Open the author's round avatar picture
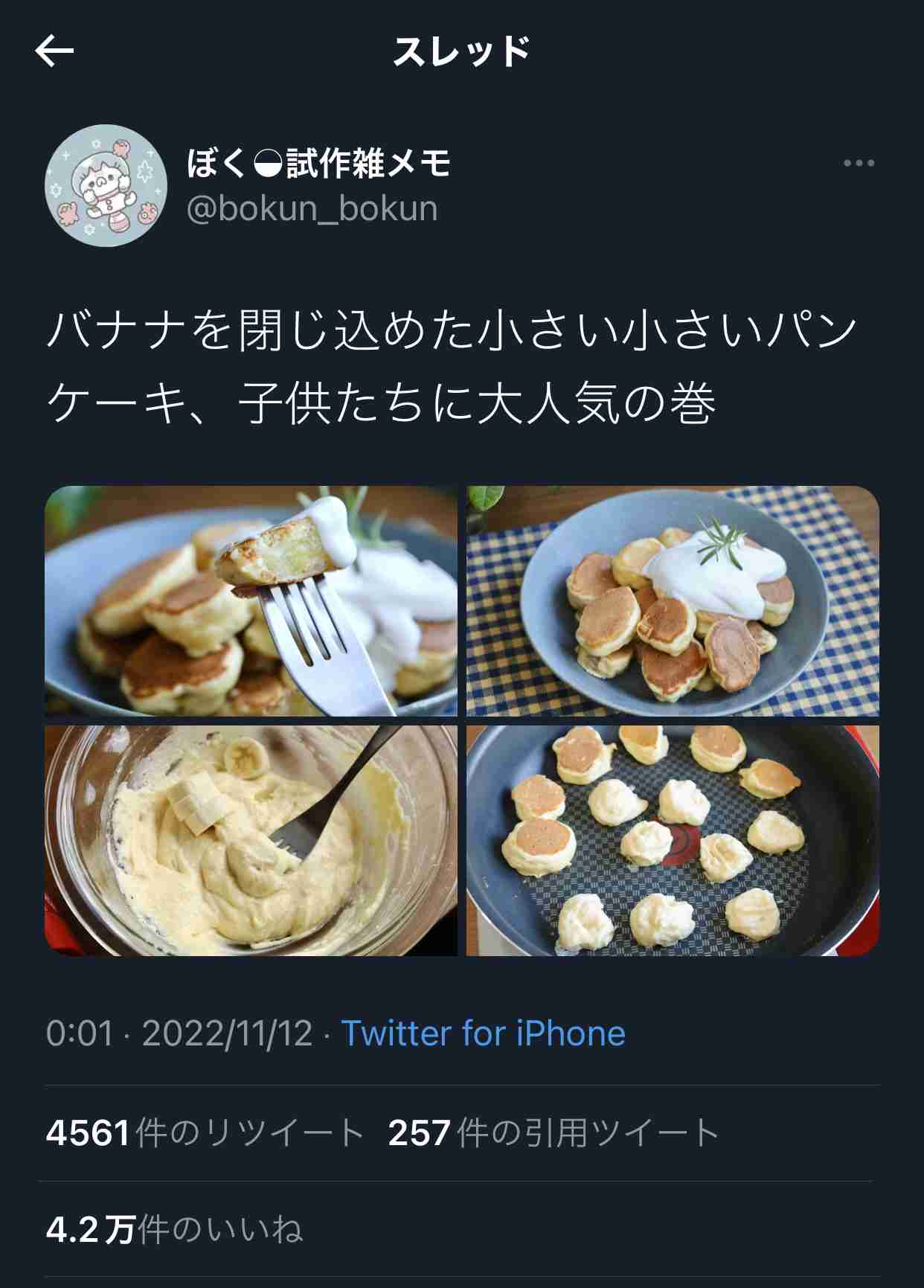924x1288 pixels. pos(106,185)
